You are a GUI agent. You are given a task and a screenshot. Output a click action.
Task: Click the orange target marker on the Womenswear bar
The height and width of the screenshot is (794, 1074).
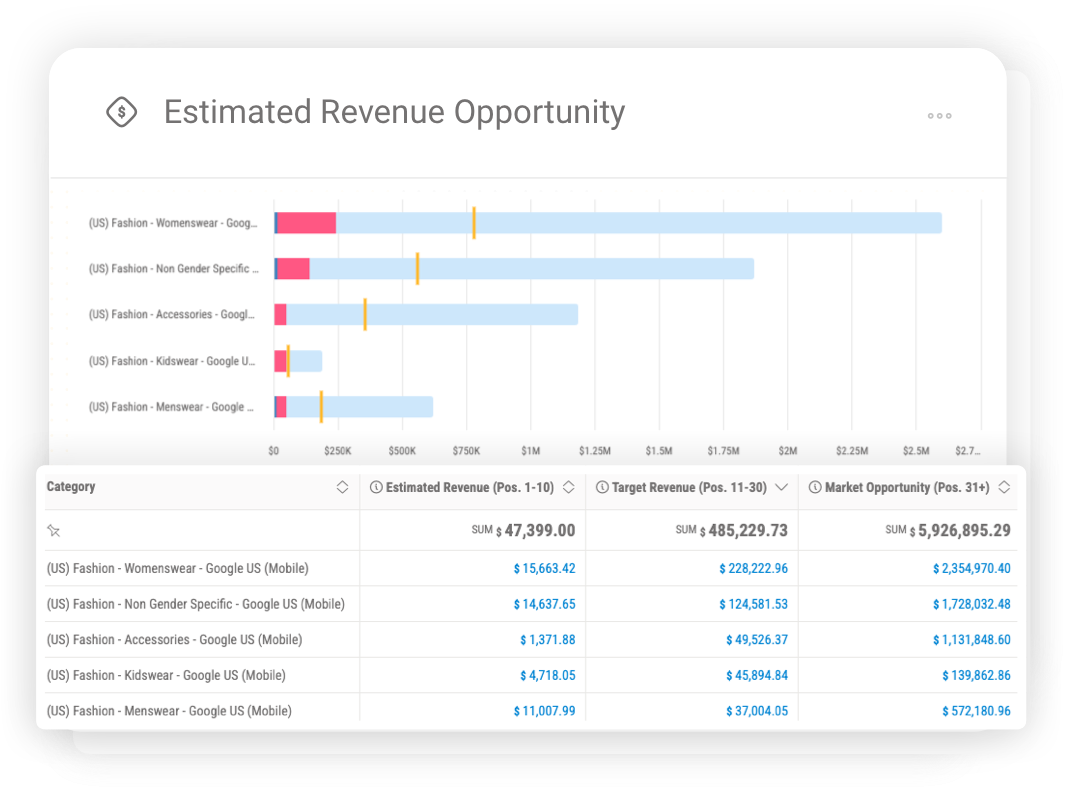(474, 222)
